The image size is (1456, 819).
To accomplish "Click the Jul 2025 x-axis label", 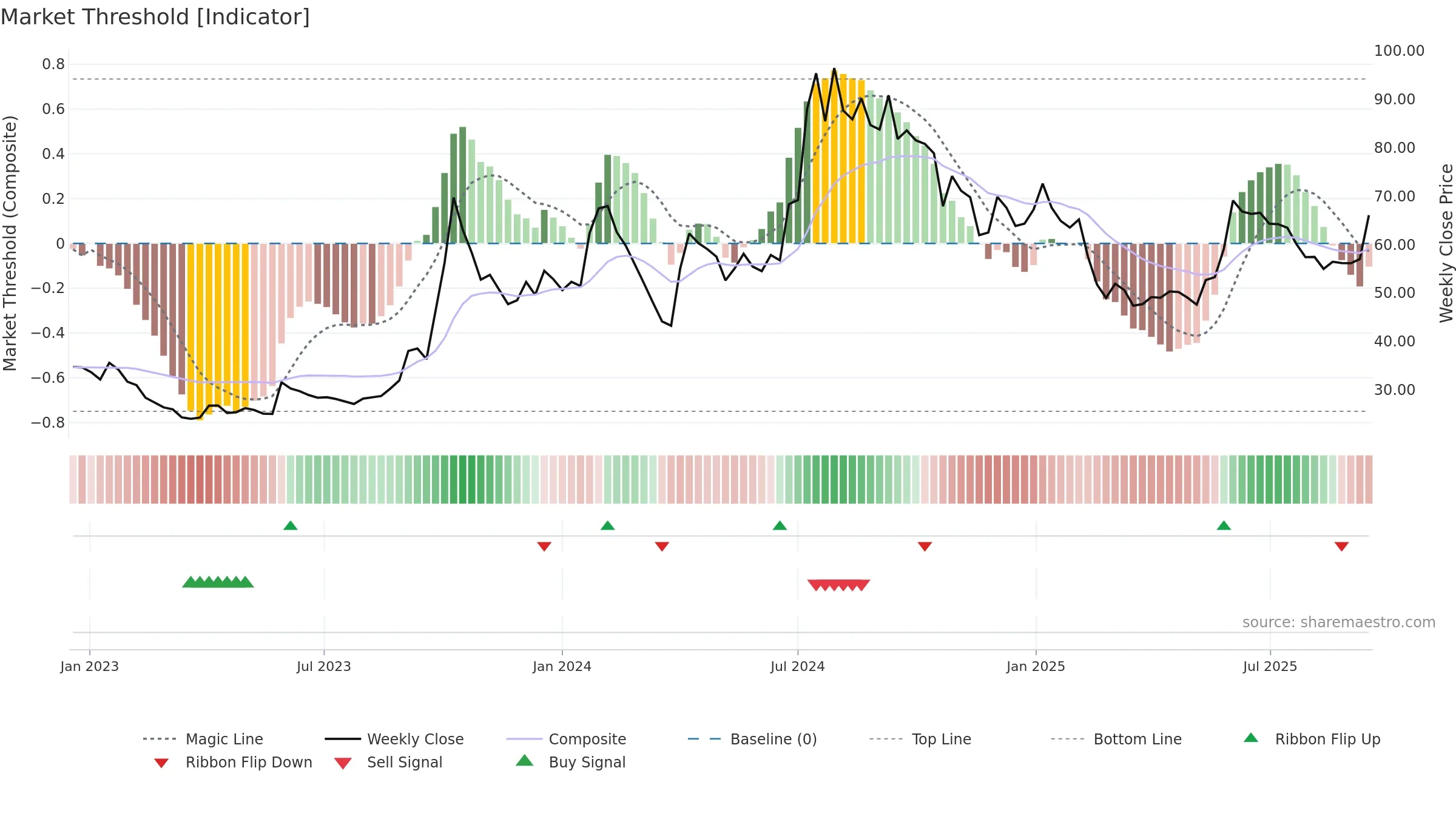I will (x=1270, y=667).
